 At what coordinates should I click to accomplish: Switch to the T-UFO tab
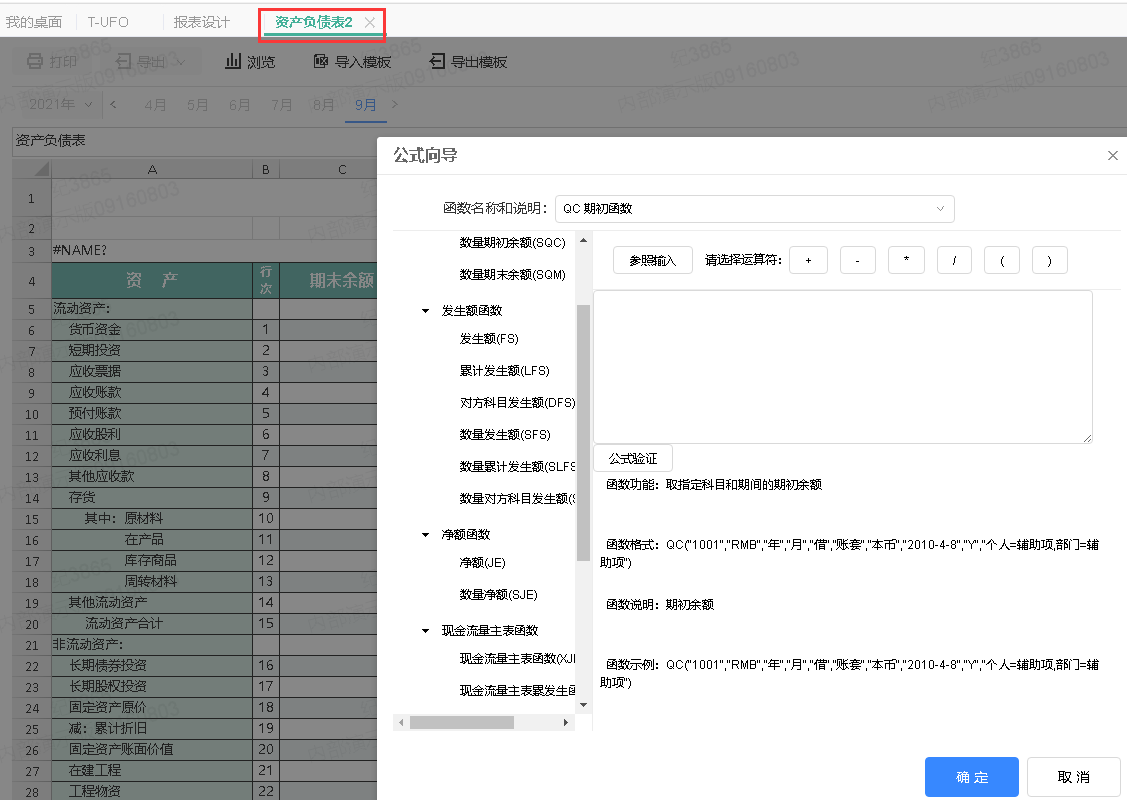pos(108,22)
